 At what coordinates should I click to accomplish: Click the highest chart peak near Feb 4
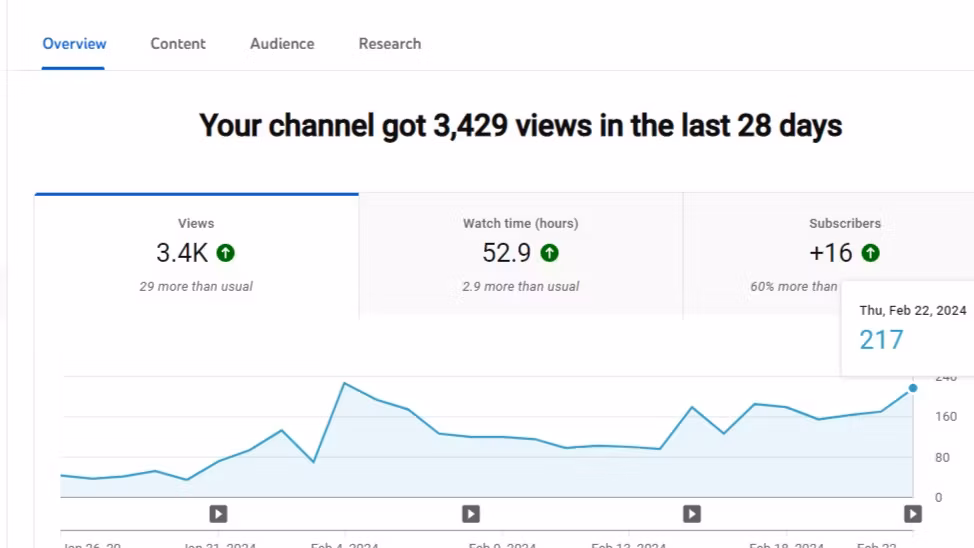pos(344,383)
